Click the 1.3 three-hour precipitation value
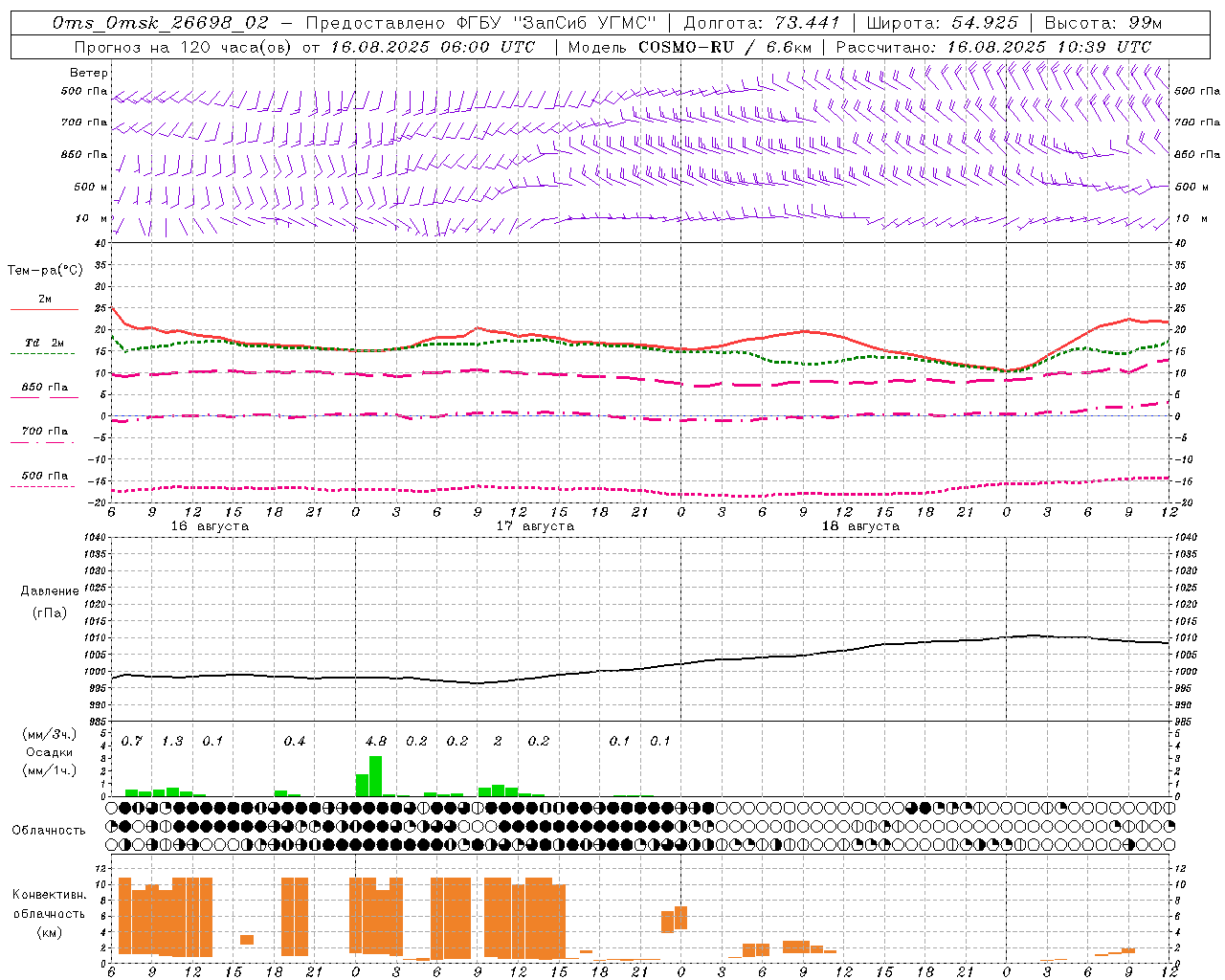Screen dimensions: 1225x980 172,741
